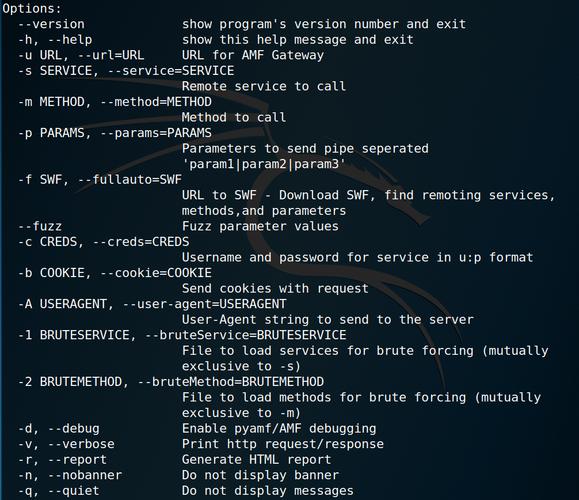Click the --params=PARAMS option

(x=156, y=133)
